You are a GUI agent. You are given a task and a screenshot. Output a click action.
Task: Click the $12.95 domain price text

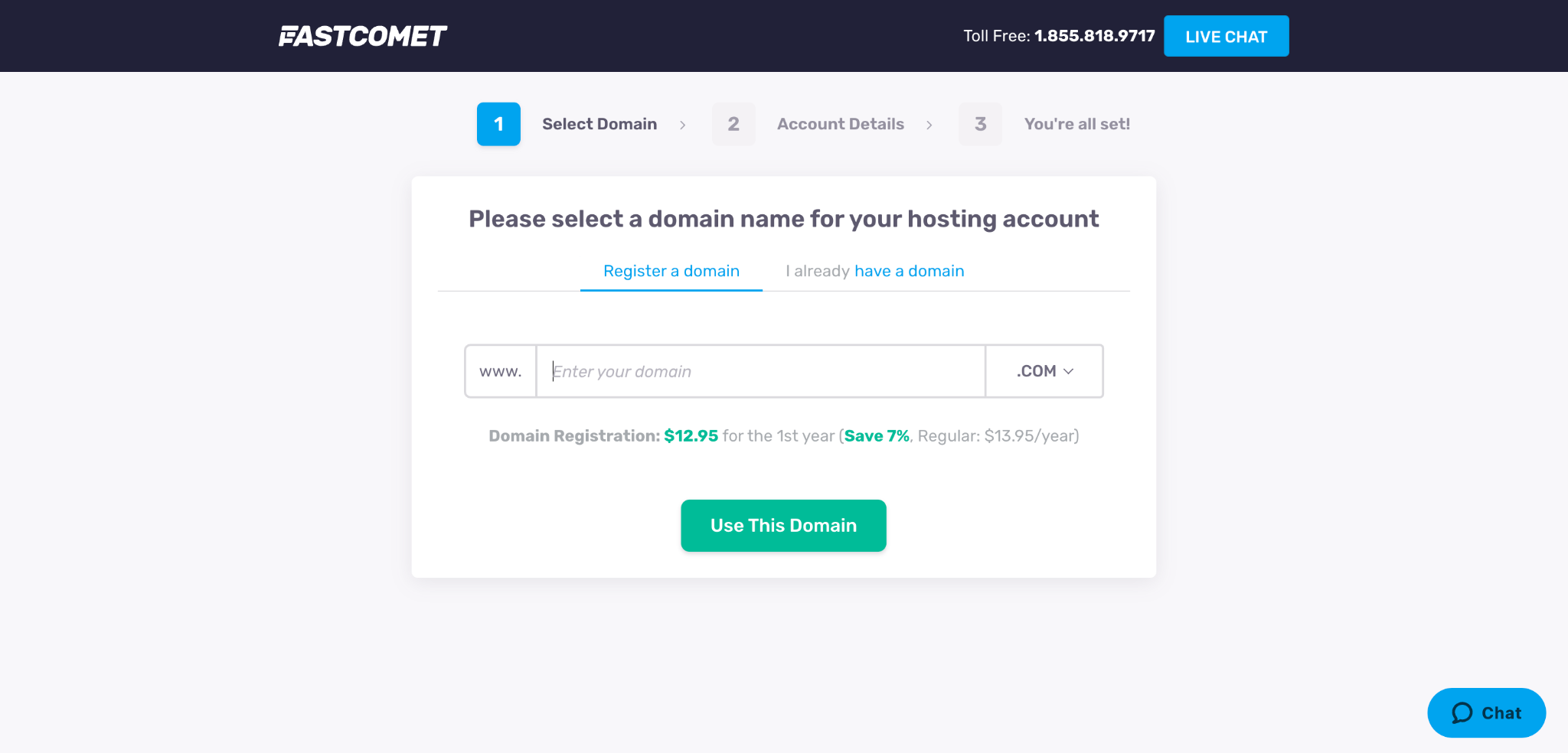pos(691,436)
